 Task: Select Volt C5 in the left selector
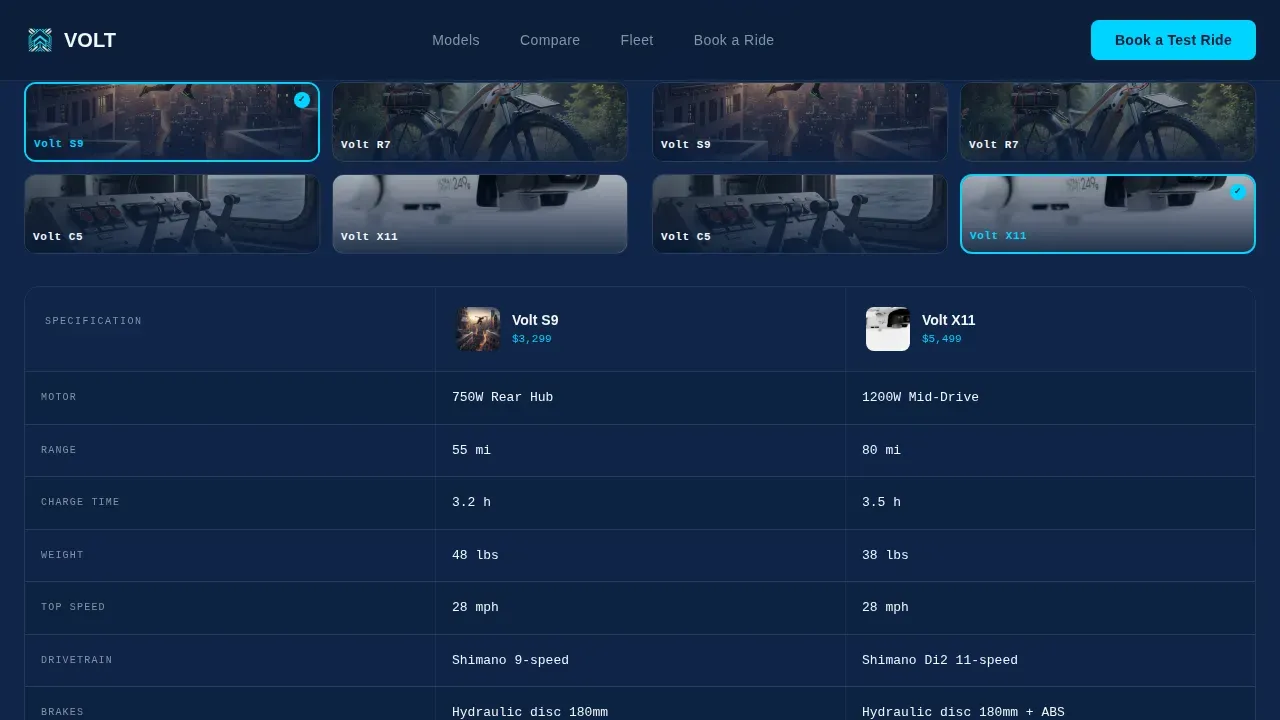(172, 214)
